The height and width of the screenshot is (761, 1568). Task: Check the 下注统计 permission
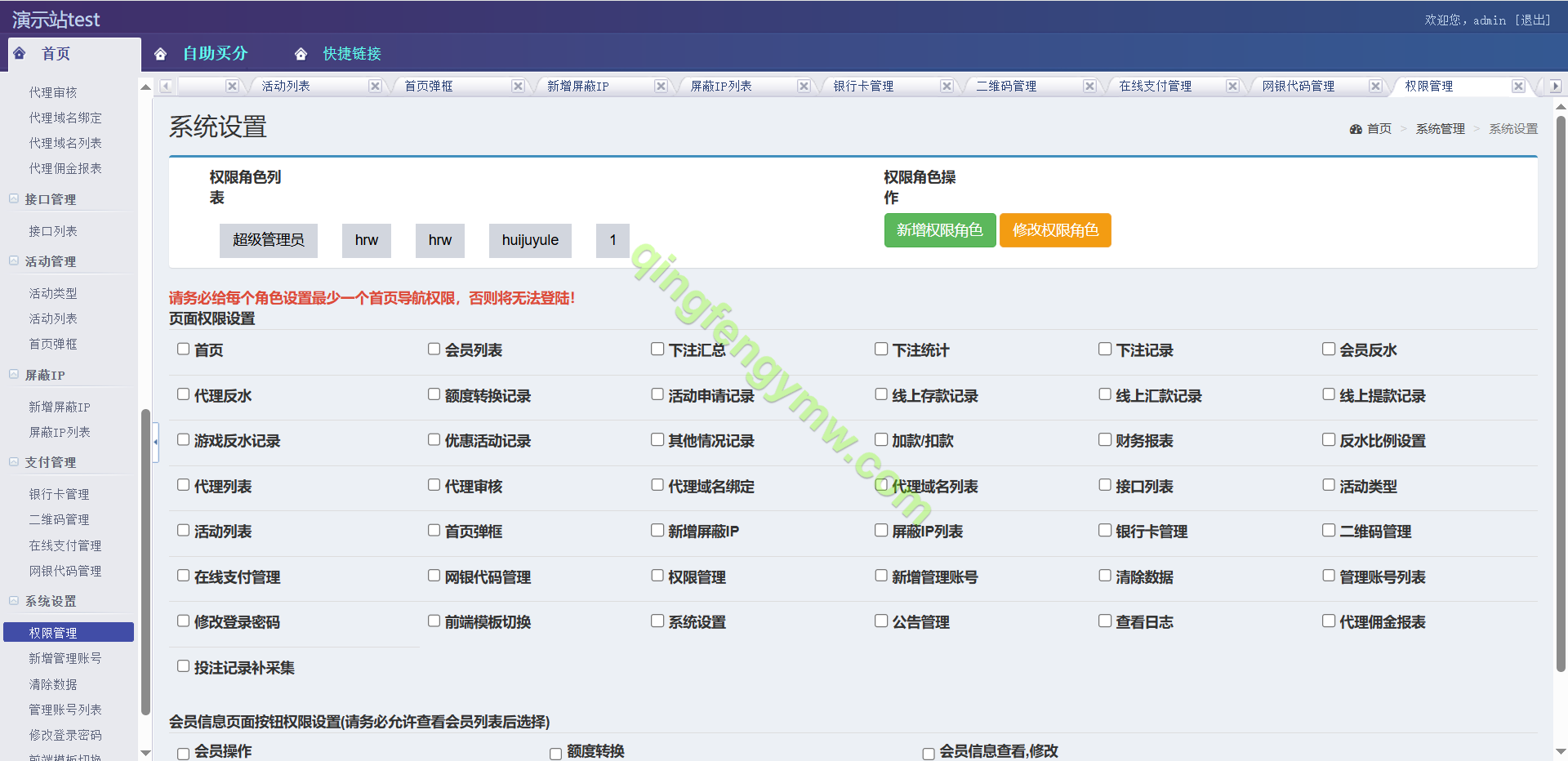(881, 349)
